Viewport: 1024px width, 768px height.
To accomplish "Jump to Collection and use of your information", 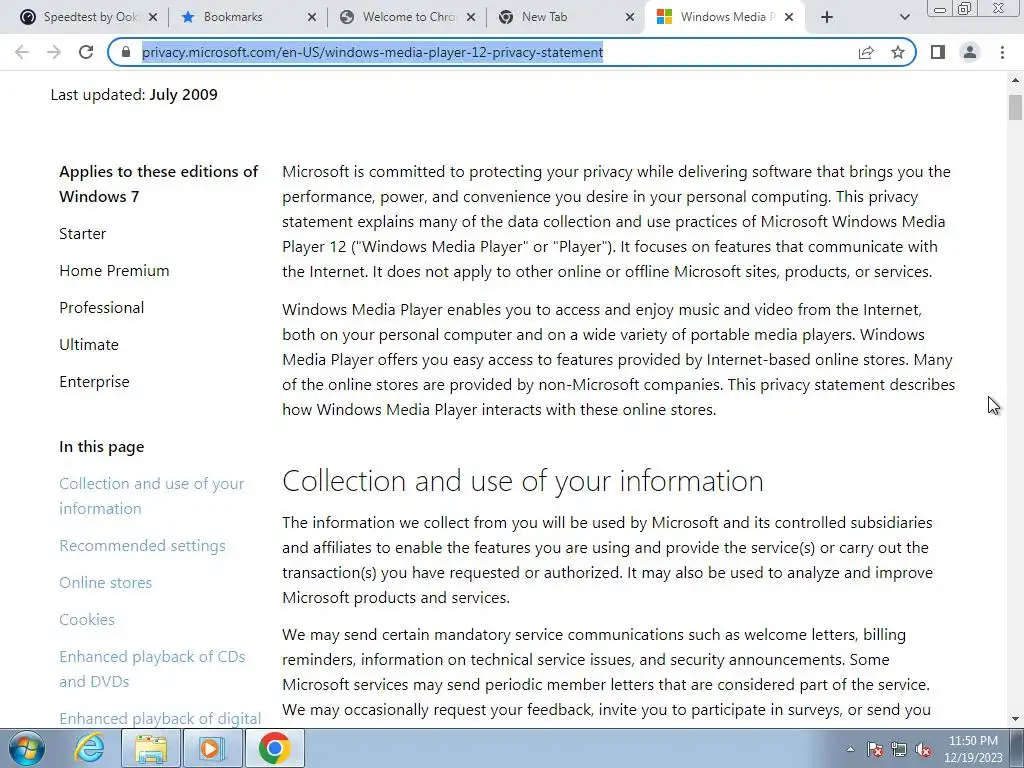I will pos(152,496).
